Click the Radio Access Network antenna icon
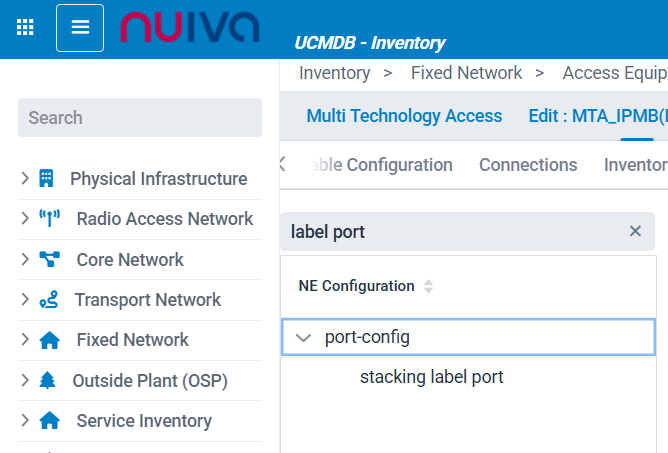 49,219
